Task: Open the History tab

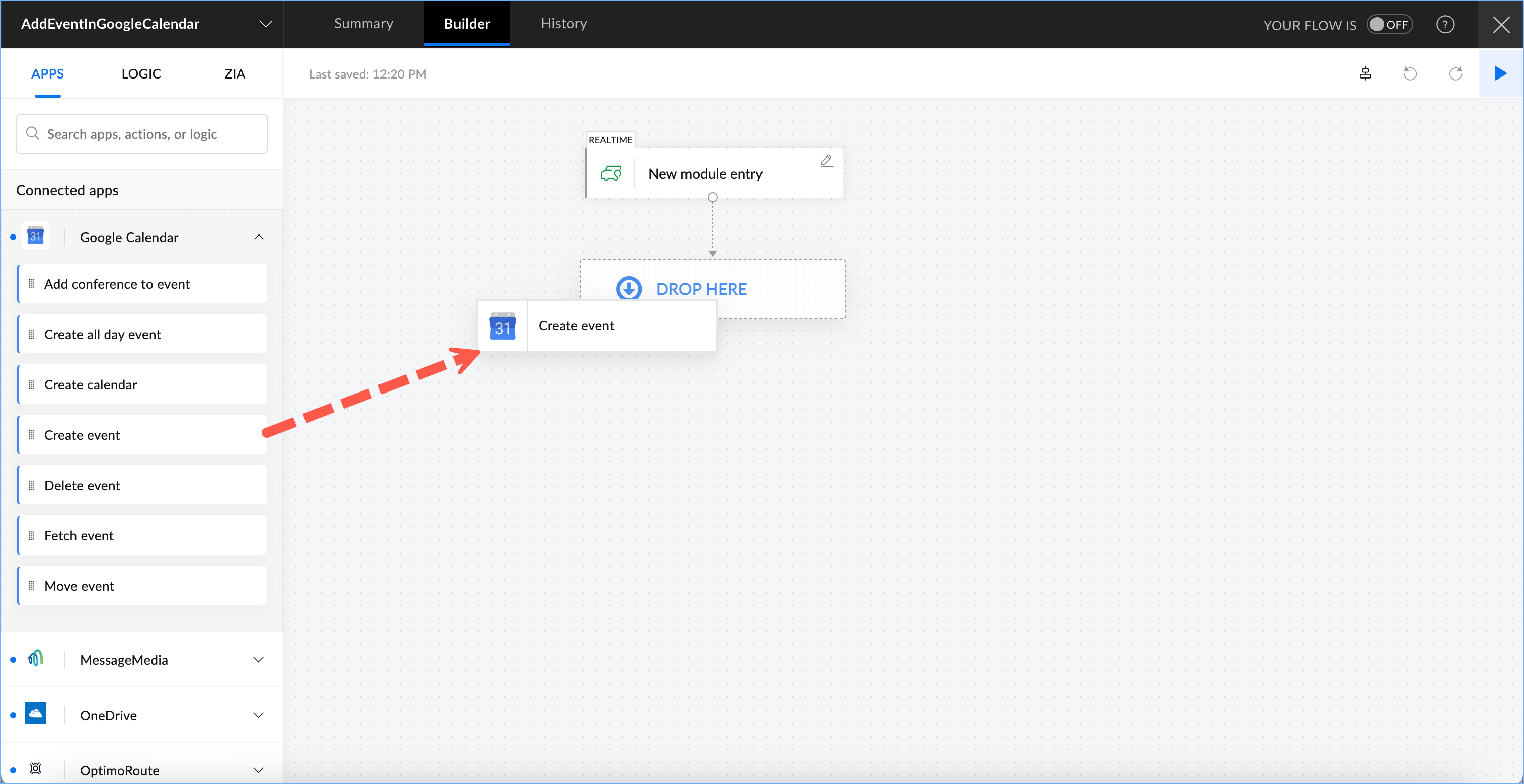Action: [563, 24]
